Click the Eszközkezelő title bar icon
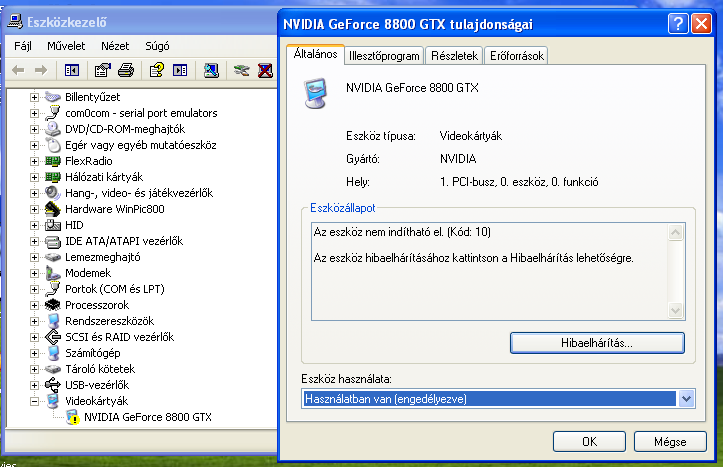The width and height of the screenshot is (723, 467). pyautogui.click(x=15, y=21)
